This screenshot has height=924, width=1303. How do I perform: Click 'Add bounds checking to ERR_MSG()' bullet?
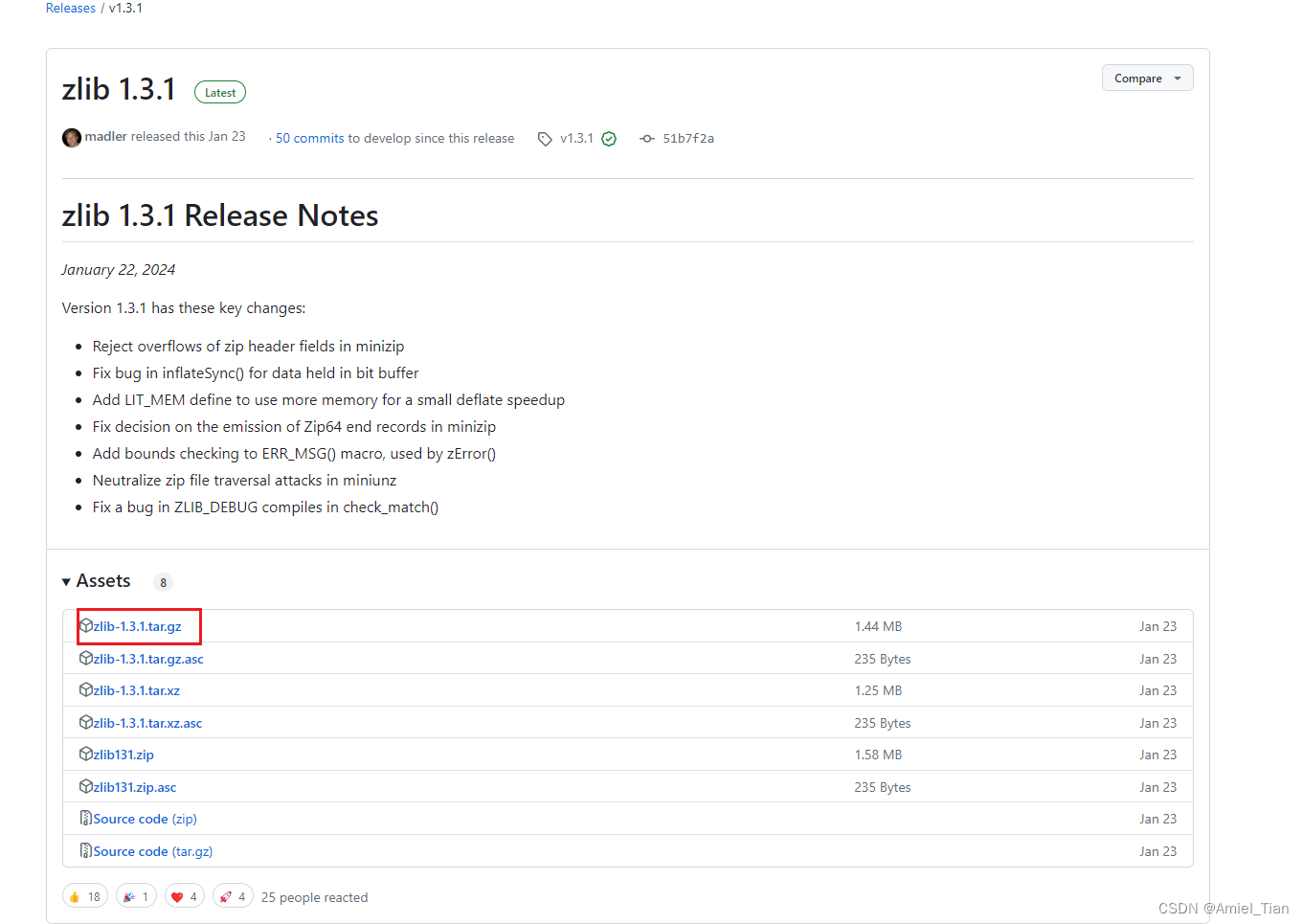(x=294, y=453)
